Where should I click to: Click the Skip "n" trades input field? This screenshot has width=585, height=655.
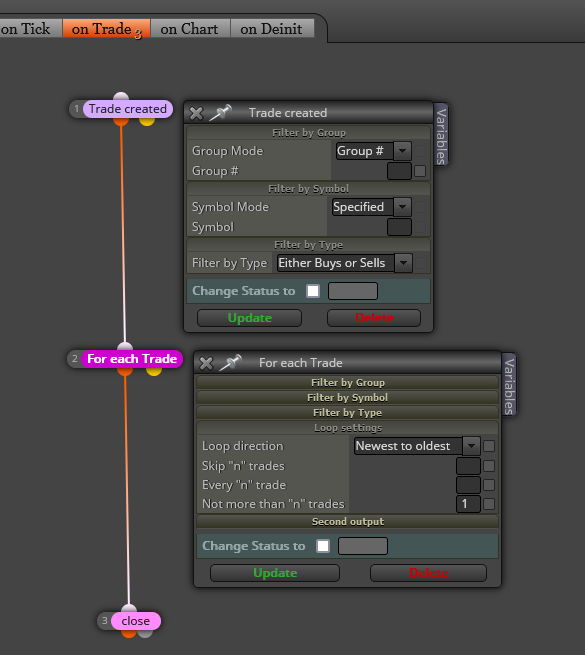(x=468, y=466)
